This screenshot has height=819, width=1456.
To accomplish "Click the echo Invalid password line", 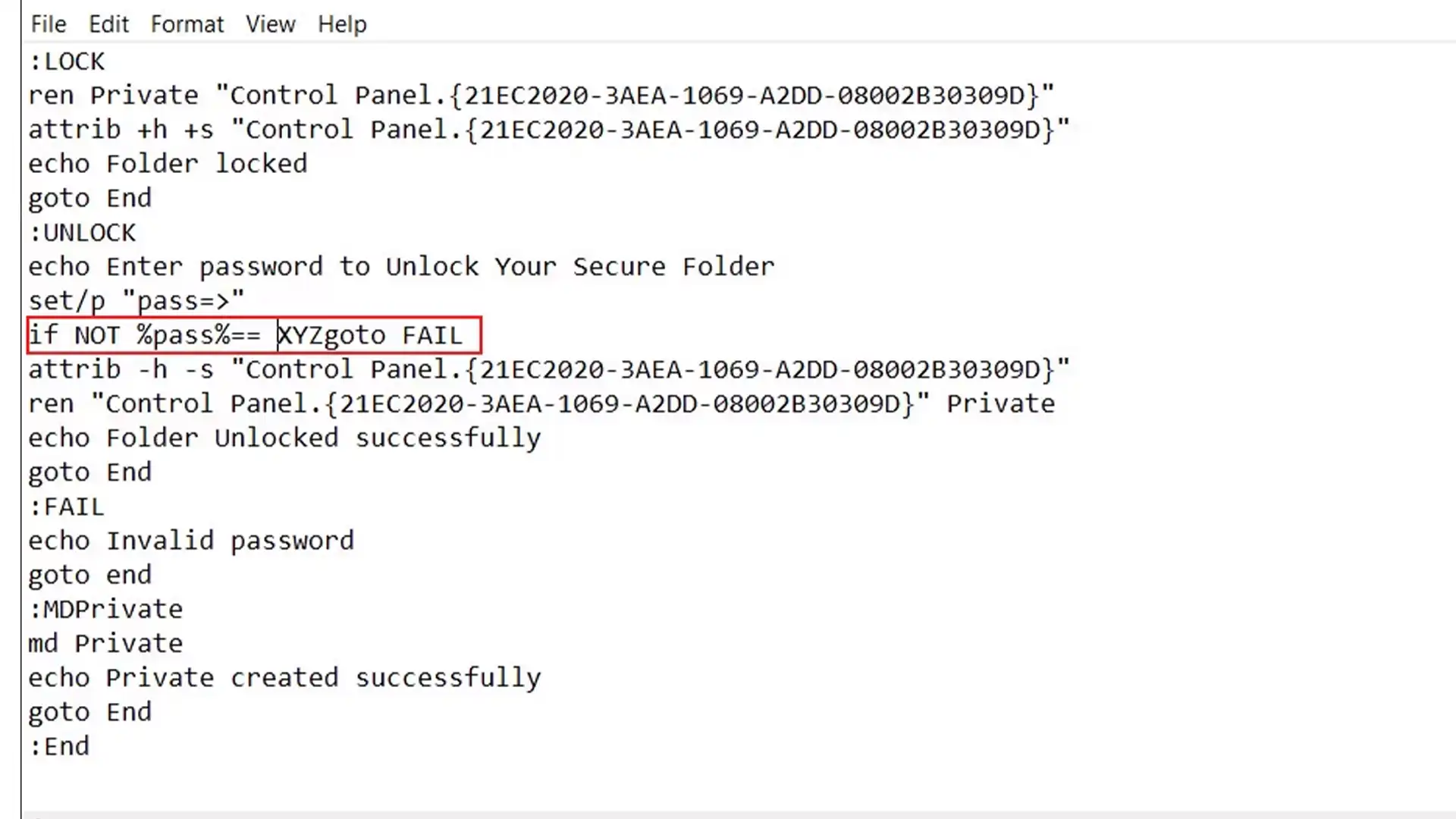I will [191, 540].
